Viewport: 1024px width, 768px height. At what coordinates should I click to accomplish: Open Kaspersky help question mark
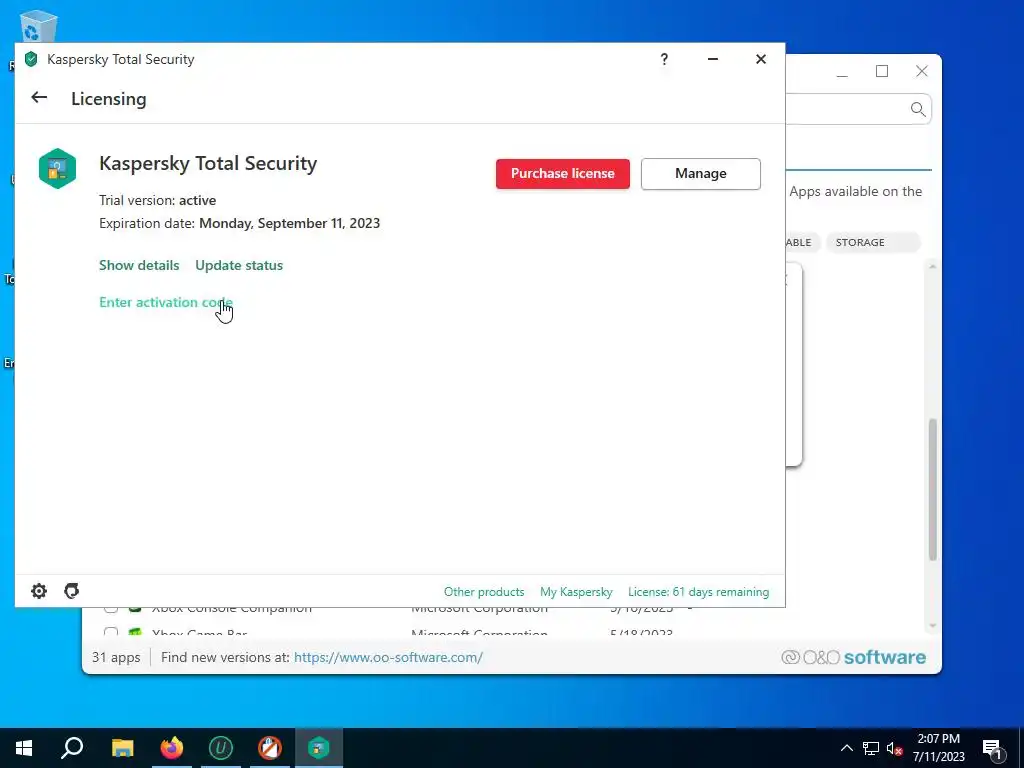pyautogui.click(x=664, y=59)
